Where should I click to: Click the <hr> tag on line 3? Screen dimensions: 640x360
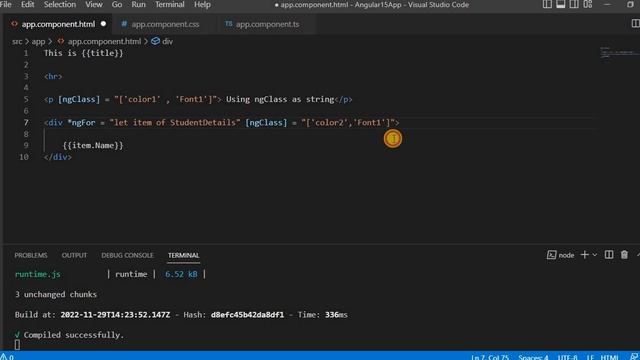coord(53,76)
